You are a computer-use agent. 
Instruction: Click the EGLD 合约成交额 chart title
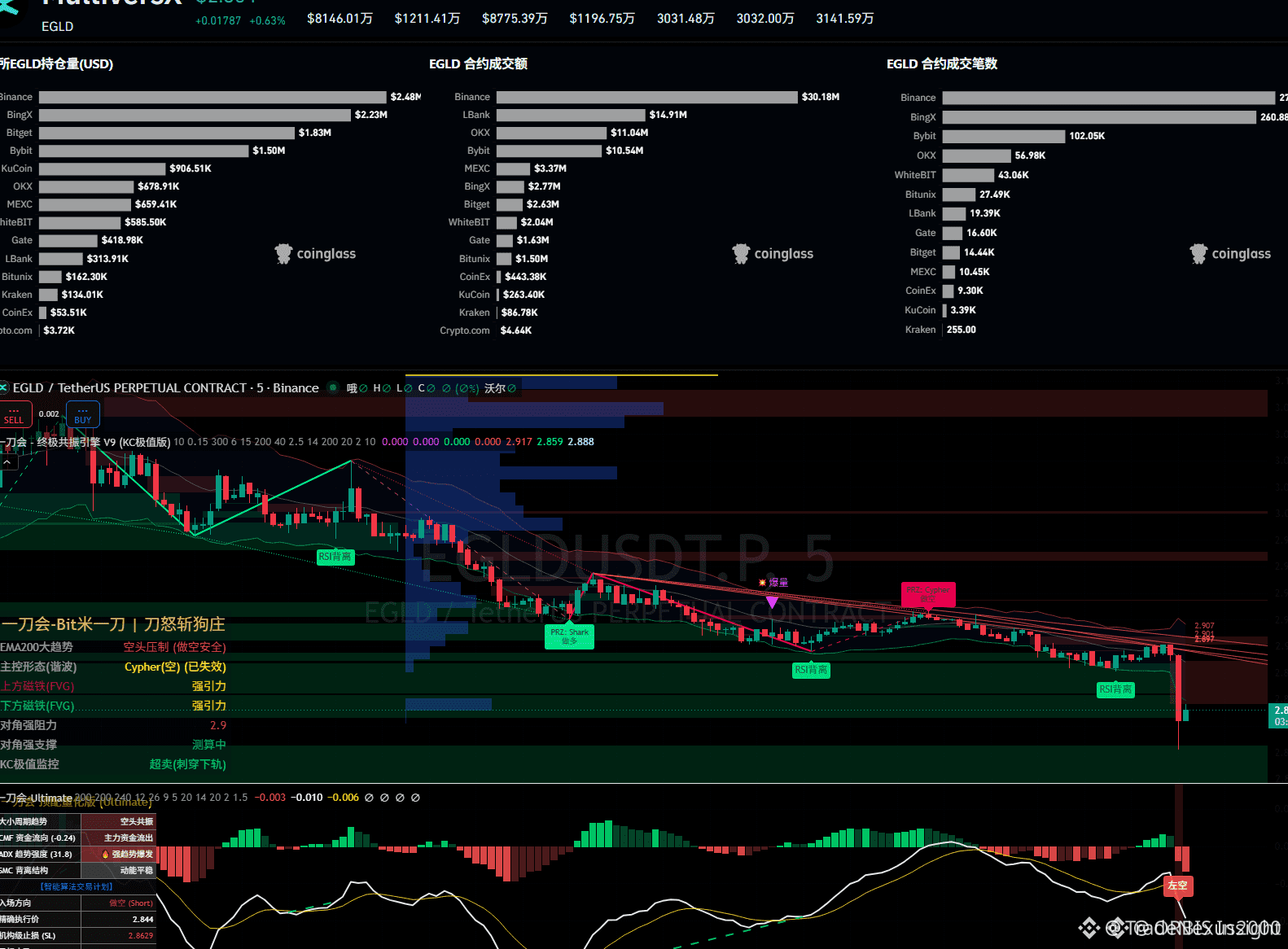[479, 63]
